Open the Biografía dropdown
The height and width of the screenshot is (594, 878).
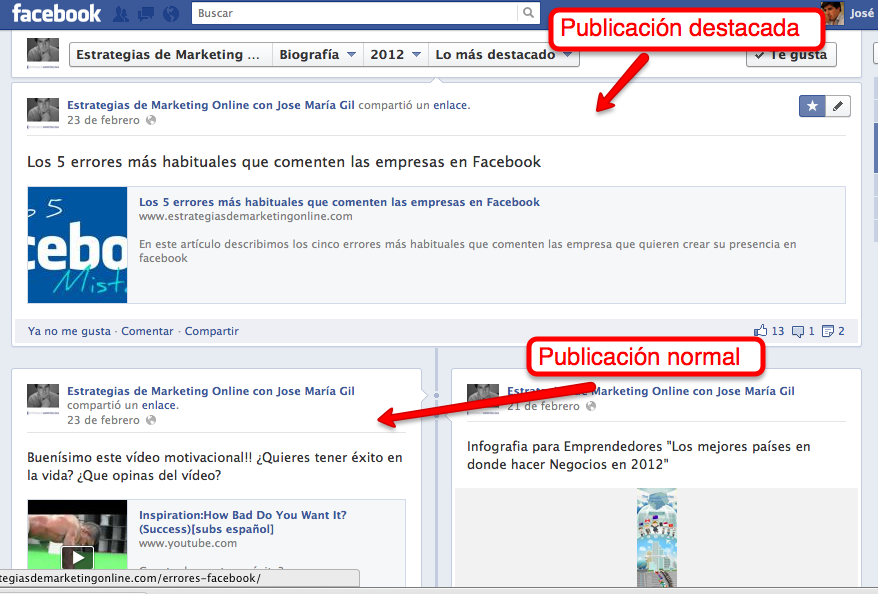tap(317, 54)
